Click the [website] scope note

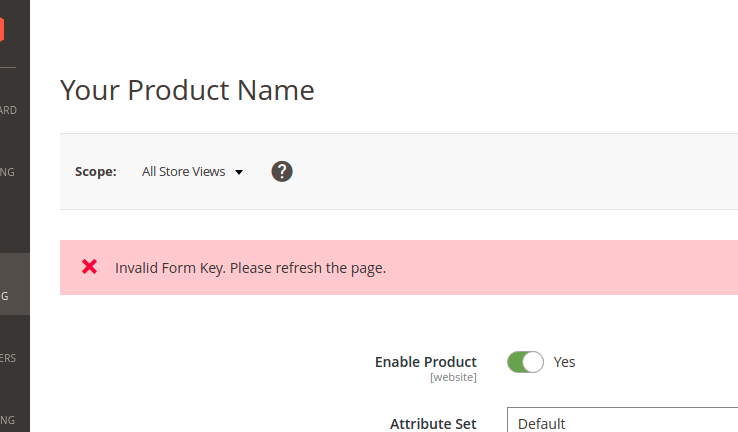[453, 378]
